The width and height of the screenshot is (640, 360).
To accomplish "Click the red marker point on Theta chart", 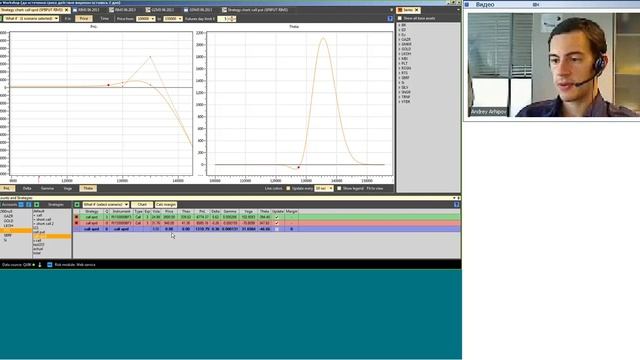I will tap(298, 167).
